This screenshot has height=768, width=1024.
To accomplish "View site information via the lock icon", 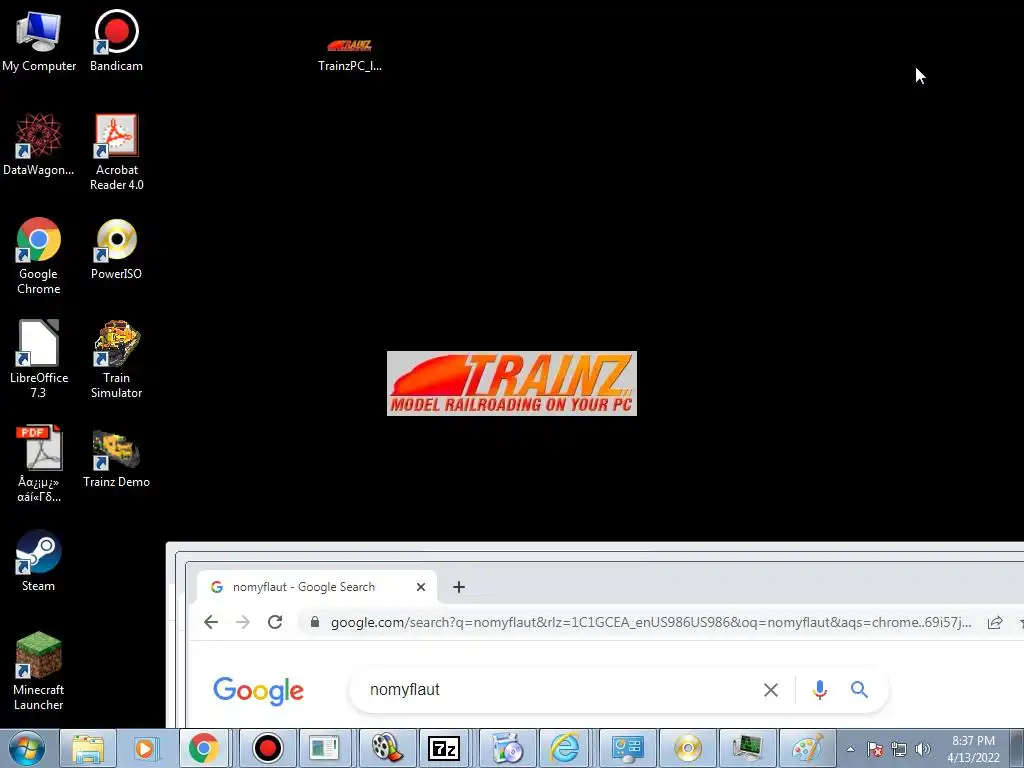I will point(314,622).
